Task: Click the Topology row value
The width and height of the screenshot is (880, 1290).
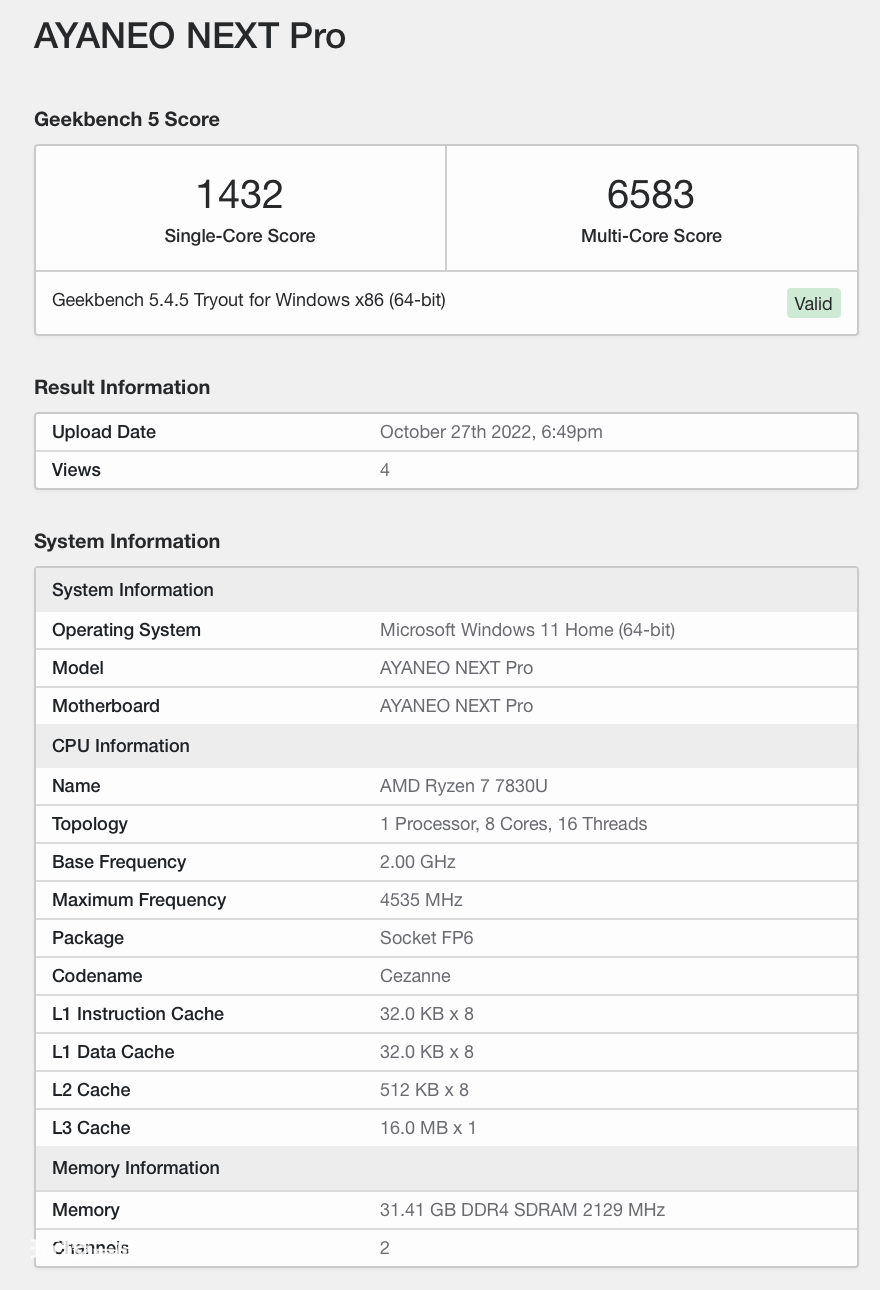Action: coord(513,824)
